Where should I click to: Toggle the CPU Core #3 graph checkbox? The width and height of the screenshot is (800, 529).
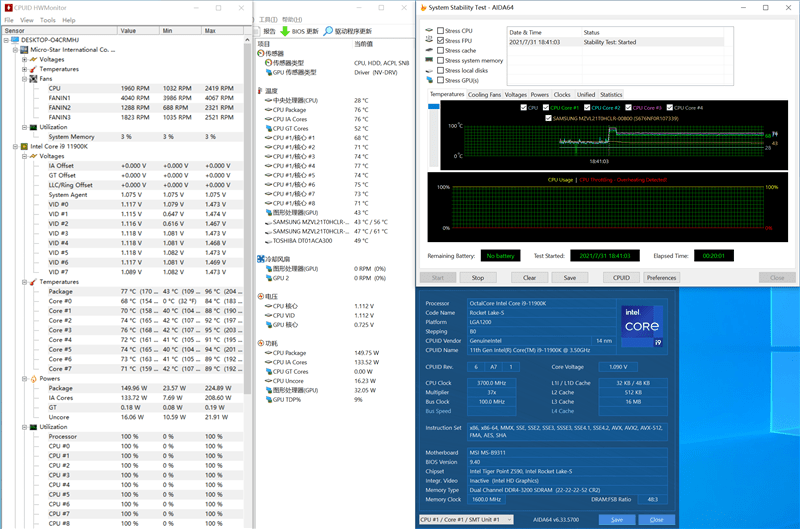629,108
